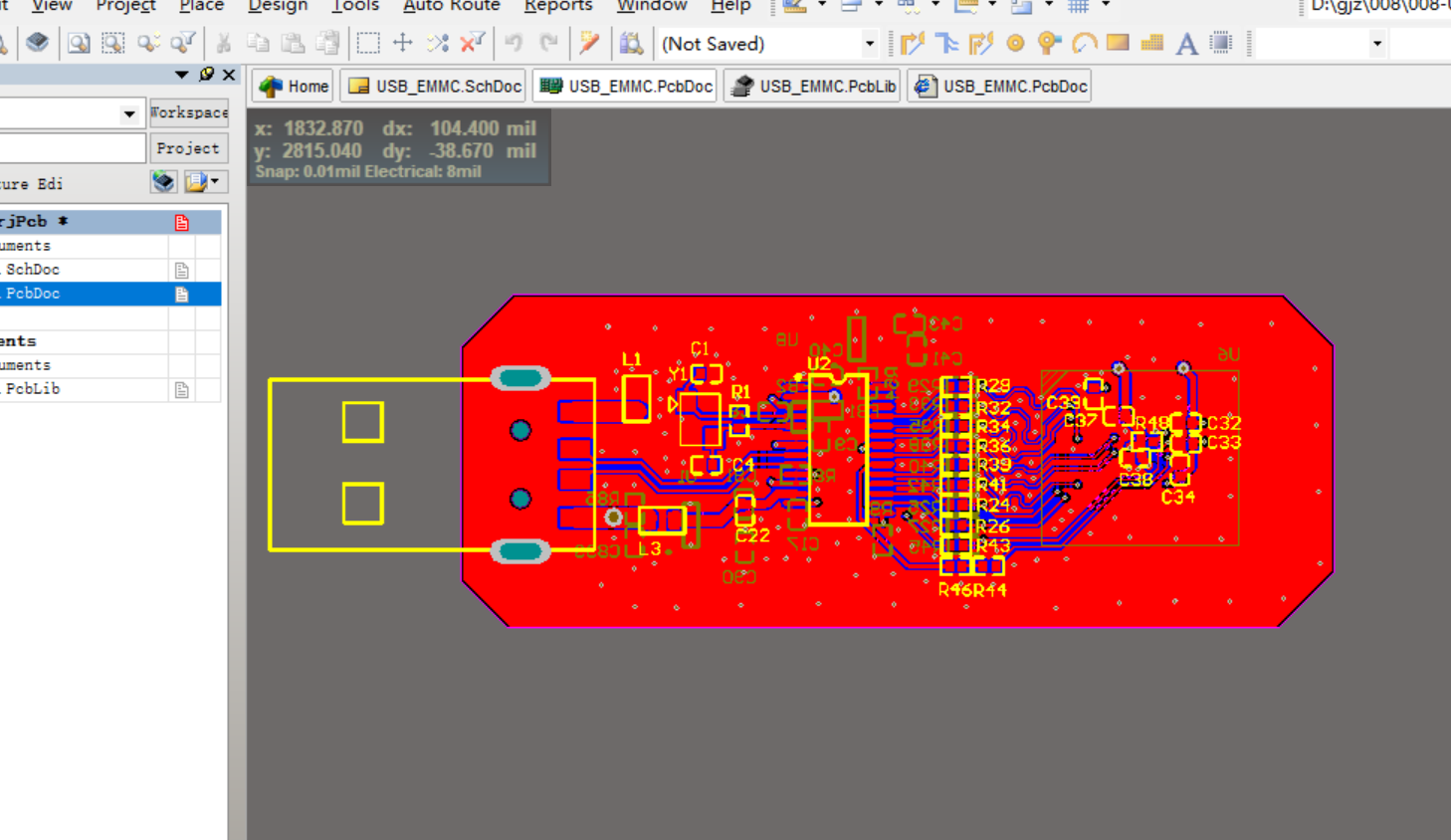Start Interactive Routing tool
The height and width of the screenshot is (840, 1451).
912,43
